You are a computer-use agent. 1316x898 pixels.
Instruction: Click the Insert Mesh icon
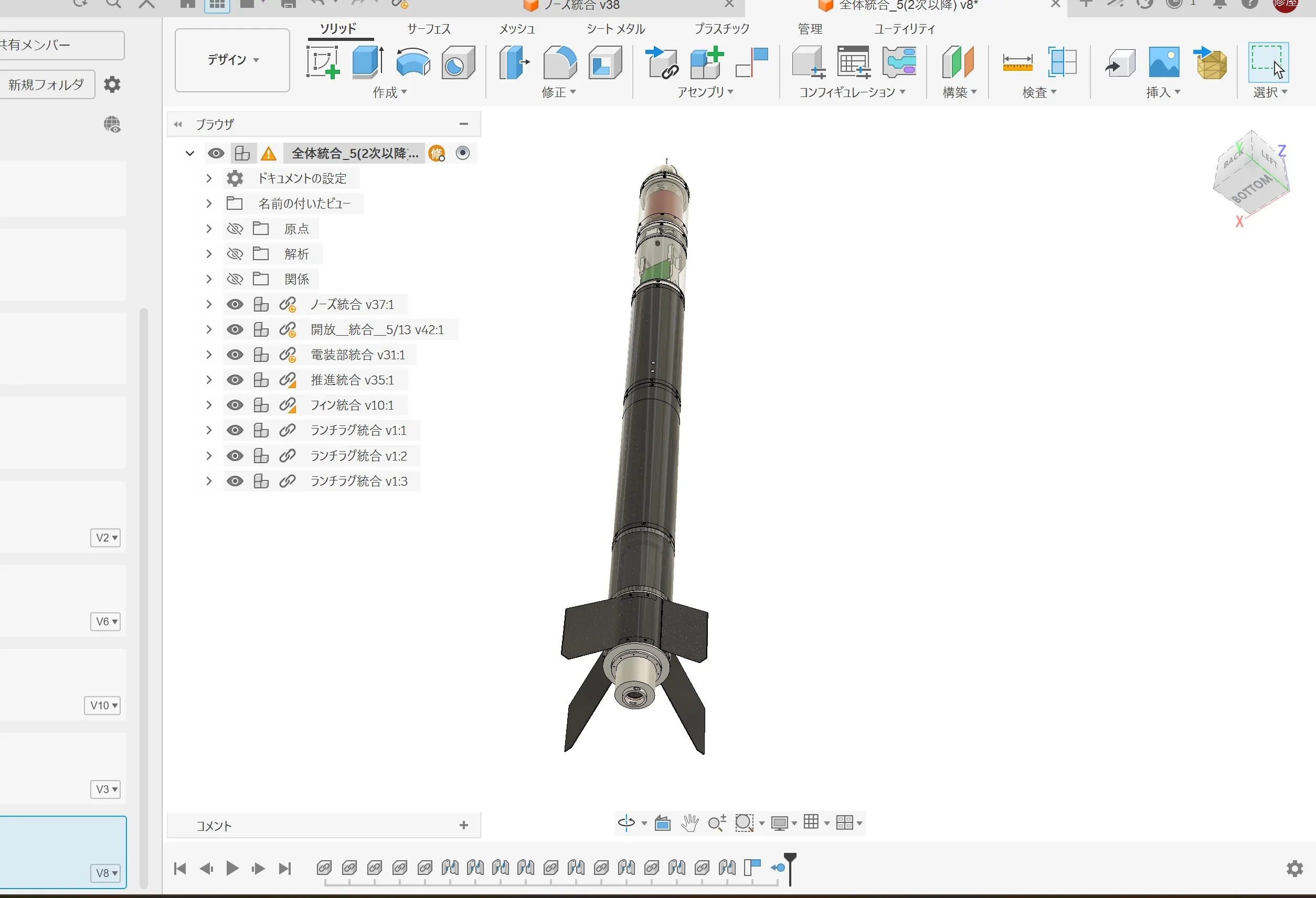(x=1211, y=62)
